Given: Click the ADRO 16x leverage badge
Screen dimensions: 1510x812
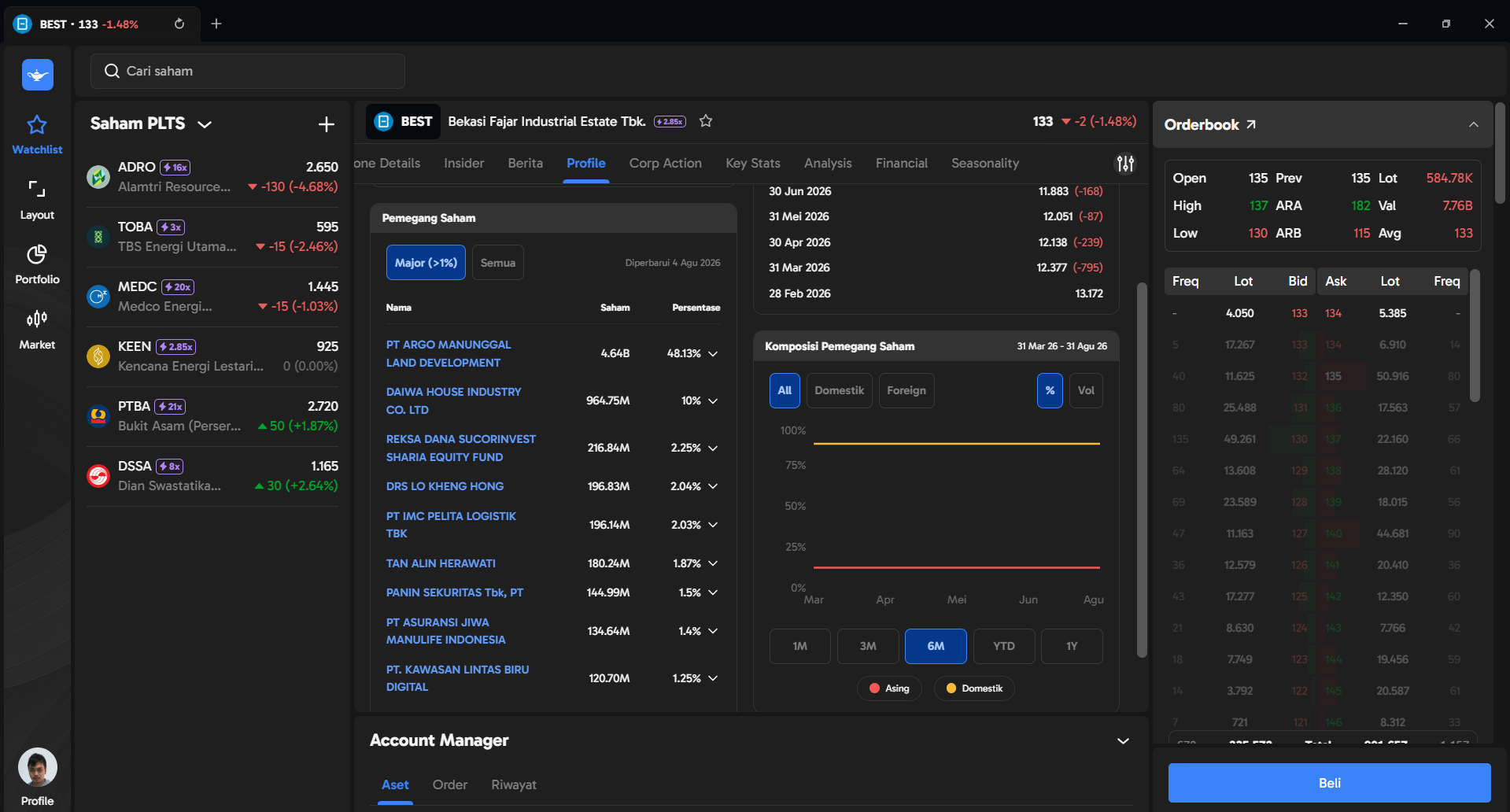Looking at the screenshot, I should click(175, 168).
